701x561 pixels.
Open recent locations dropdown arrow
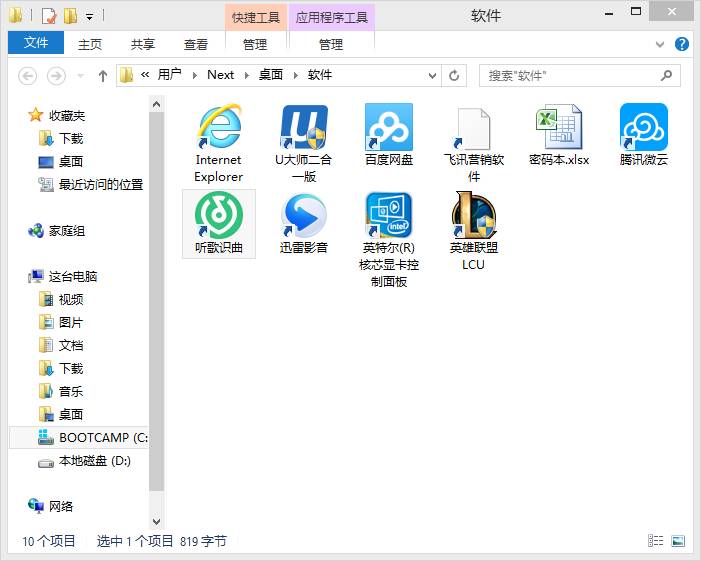click(x=80, y=76)
